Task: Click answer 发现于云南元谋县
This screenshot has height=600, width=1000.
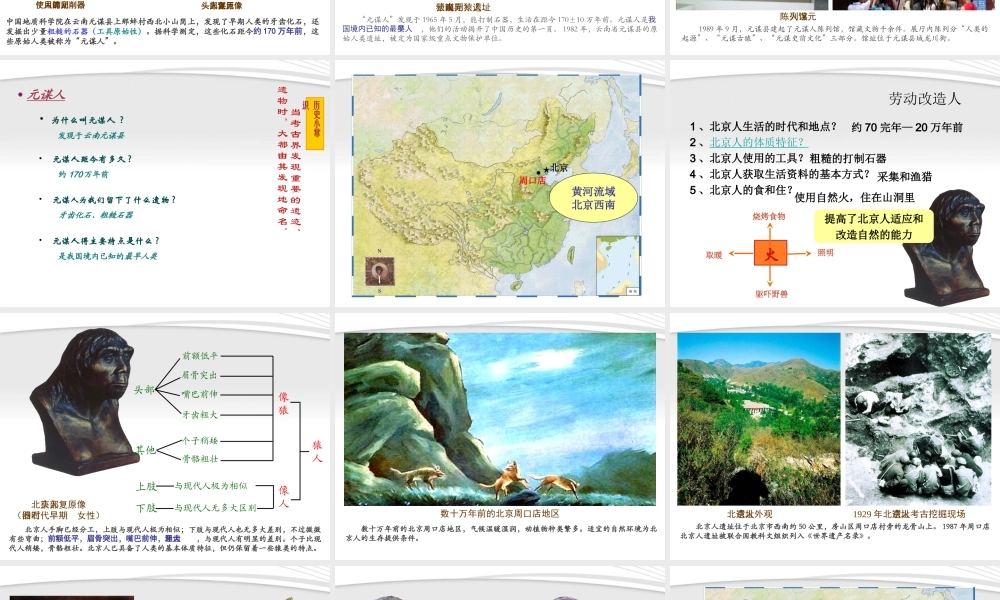Action: point(91,135)
